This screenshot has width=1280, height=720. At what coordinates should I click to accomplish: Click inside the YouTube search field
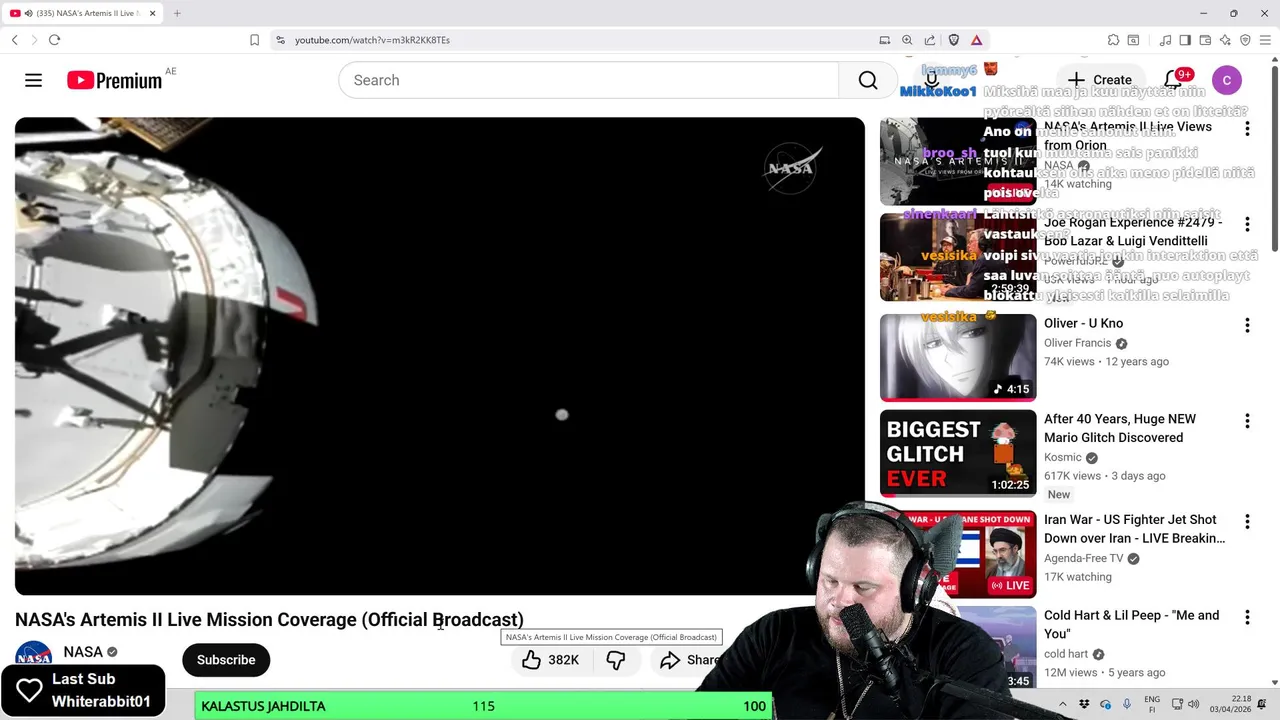[589, 80]
